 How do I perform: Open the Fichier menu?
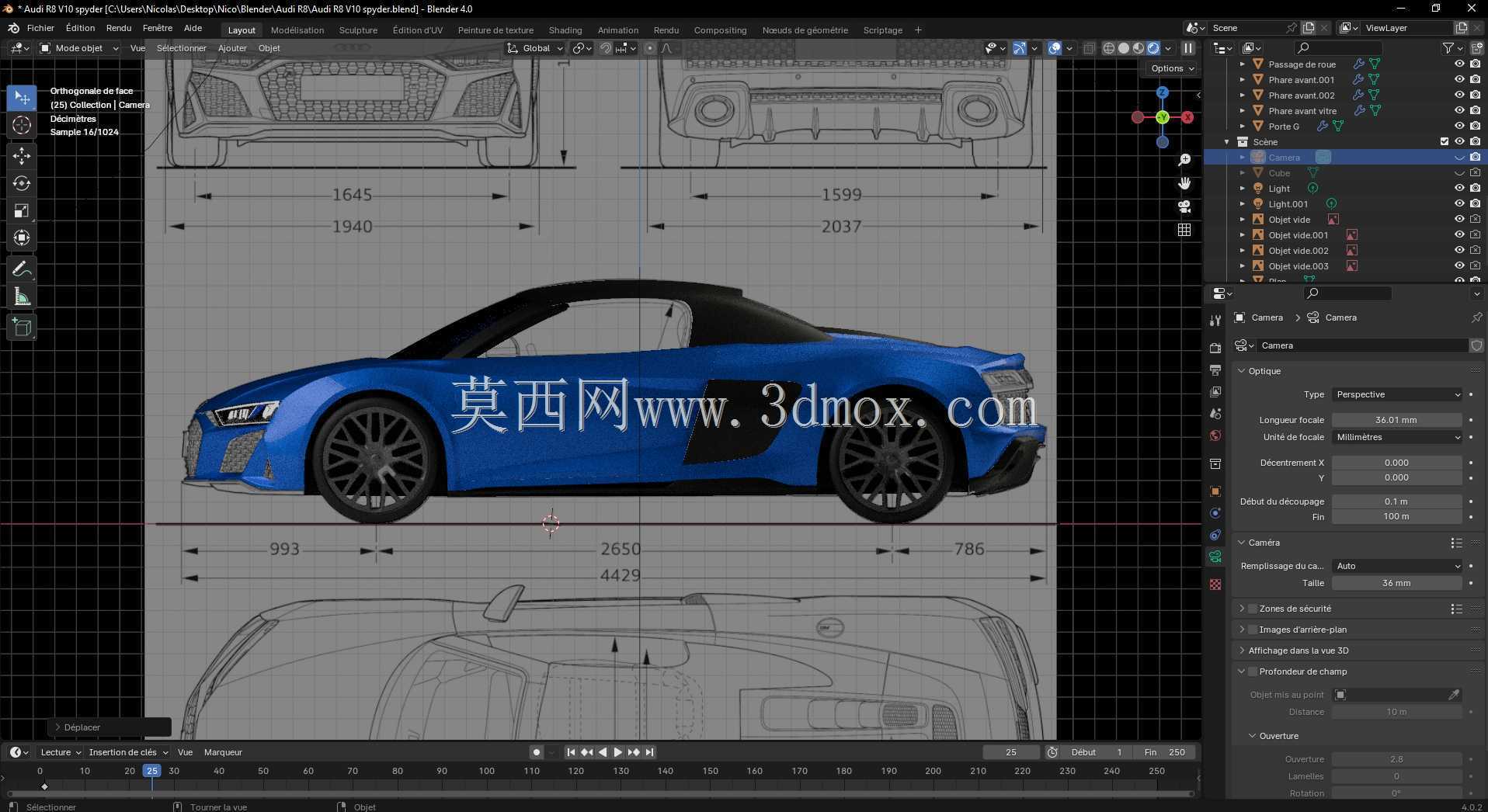(x=40, y=28)
